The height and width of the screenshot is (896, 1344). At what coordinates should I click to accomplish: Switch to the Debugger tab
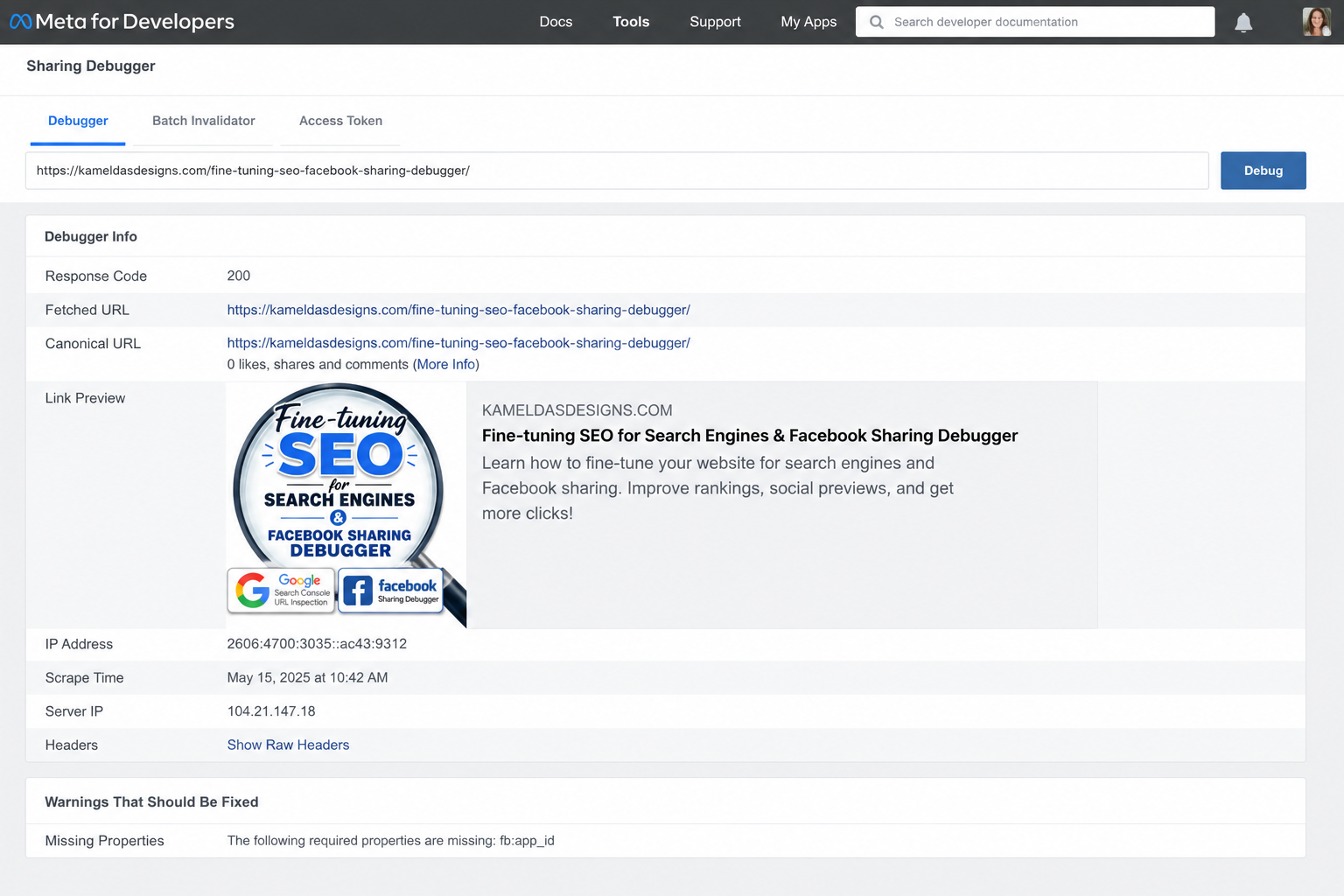pos(78,121)
